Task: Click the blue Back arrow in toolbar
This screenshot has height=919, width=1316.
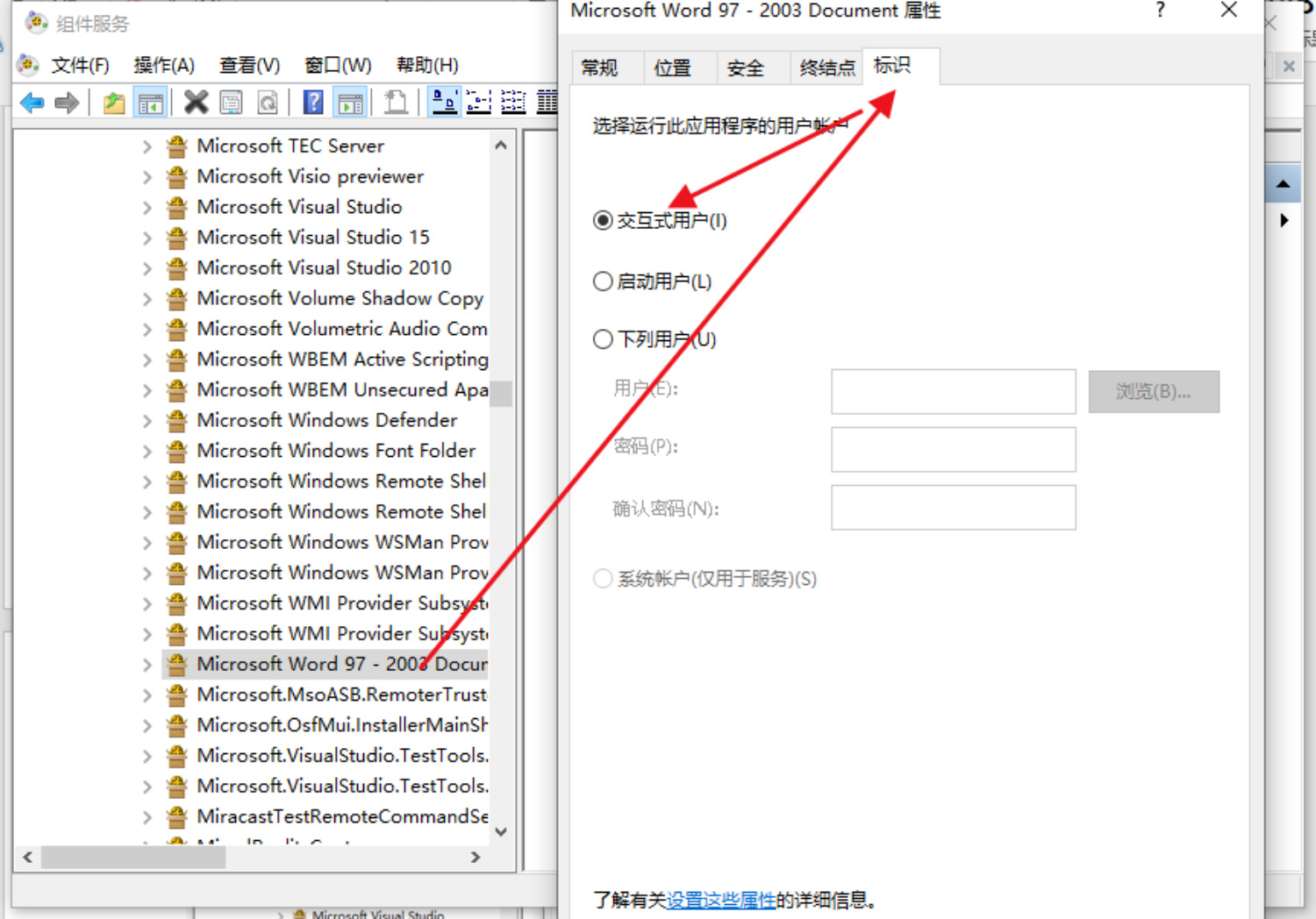Action: click(x=32, y=103)
